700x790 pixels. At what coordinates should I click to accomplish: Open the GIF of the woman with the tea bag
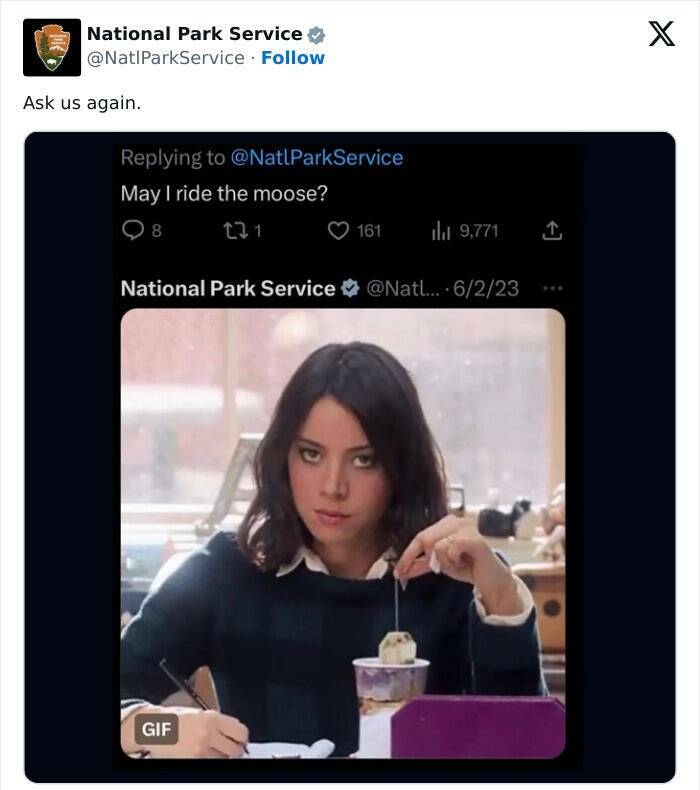point(342,530)
